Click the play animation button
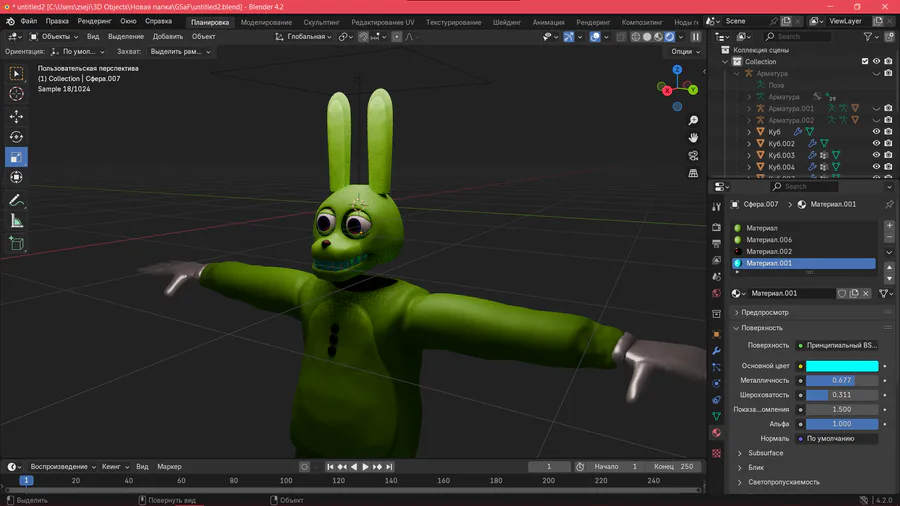The image size is (900, 506). (365, 467)
